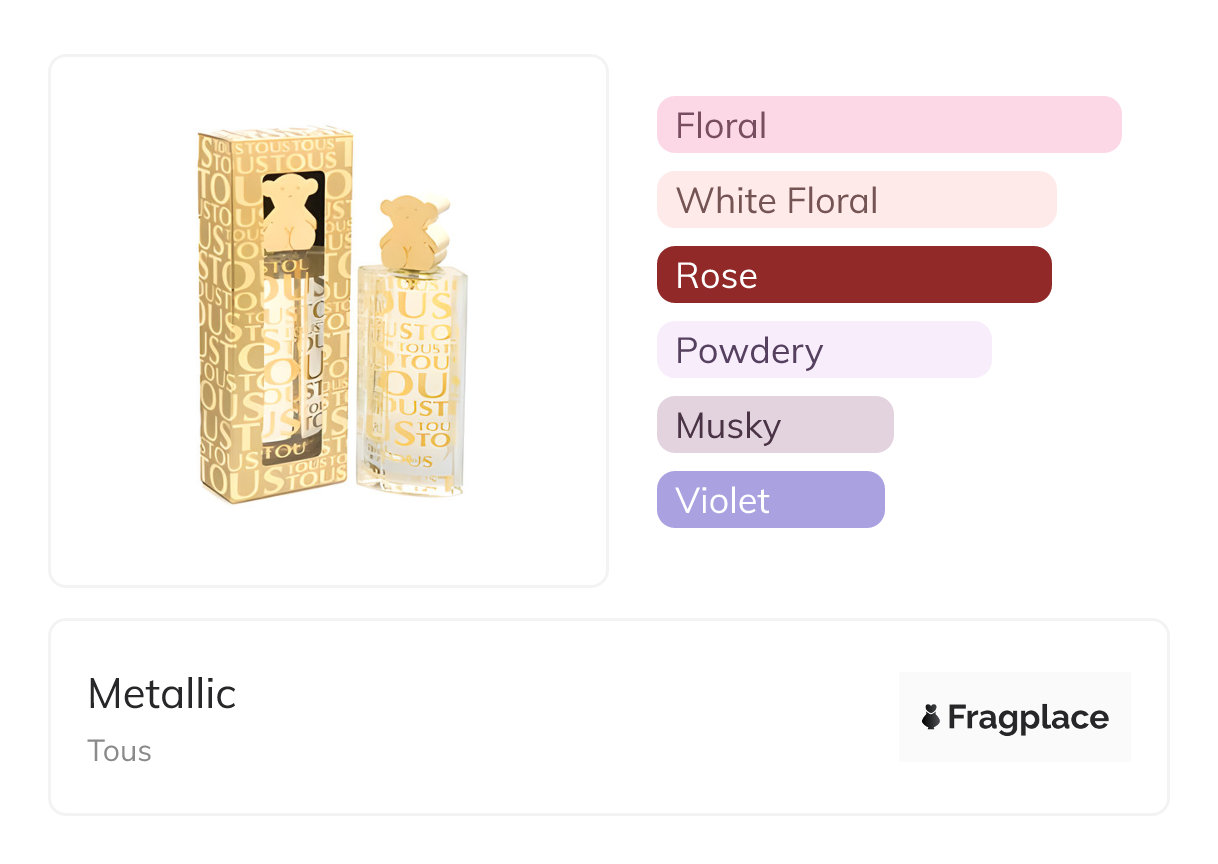Click the dark red Rose accord bar
Image resolution: width=1218 pixels, height=864 pixels.
[x=853, y=275]
